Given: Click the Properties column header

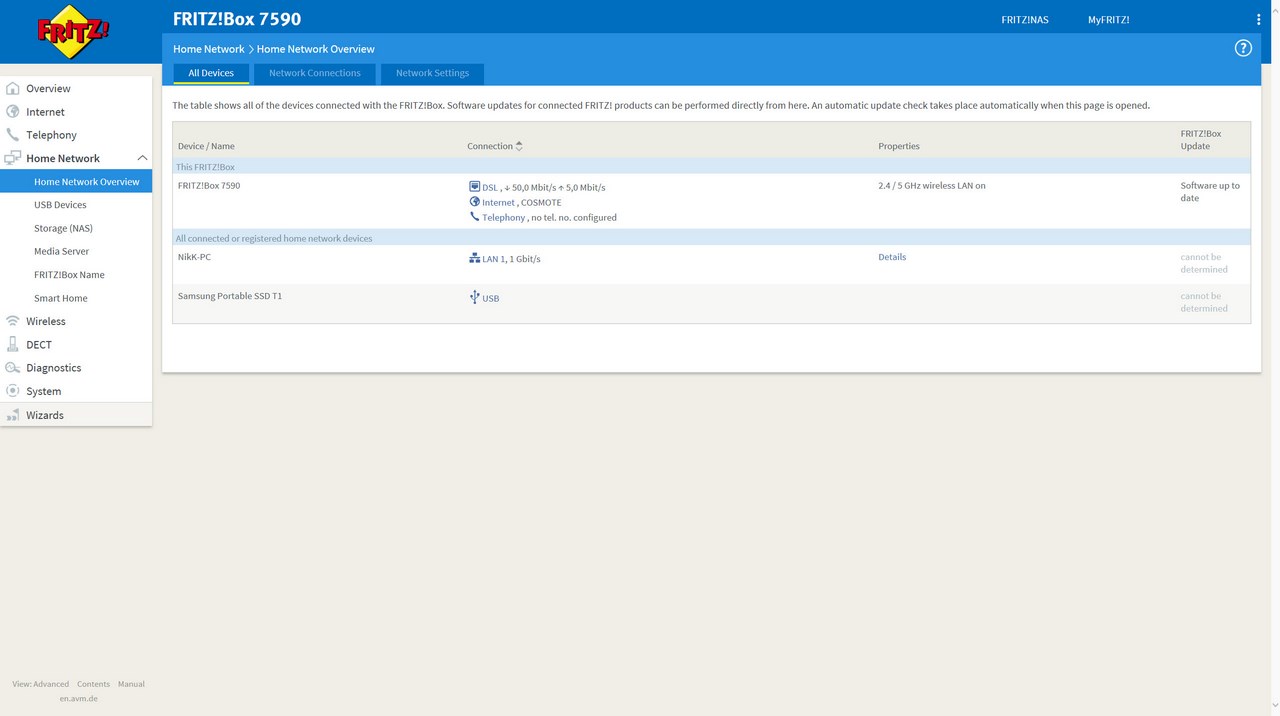Looking at the screenshot, I should click(899, 146).
